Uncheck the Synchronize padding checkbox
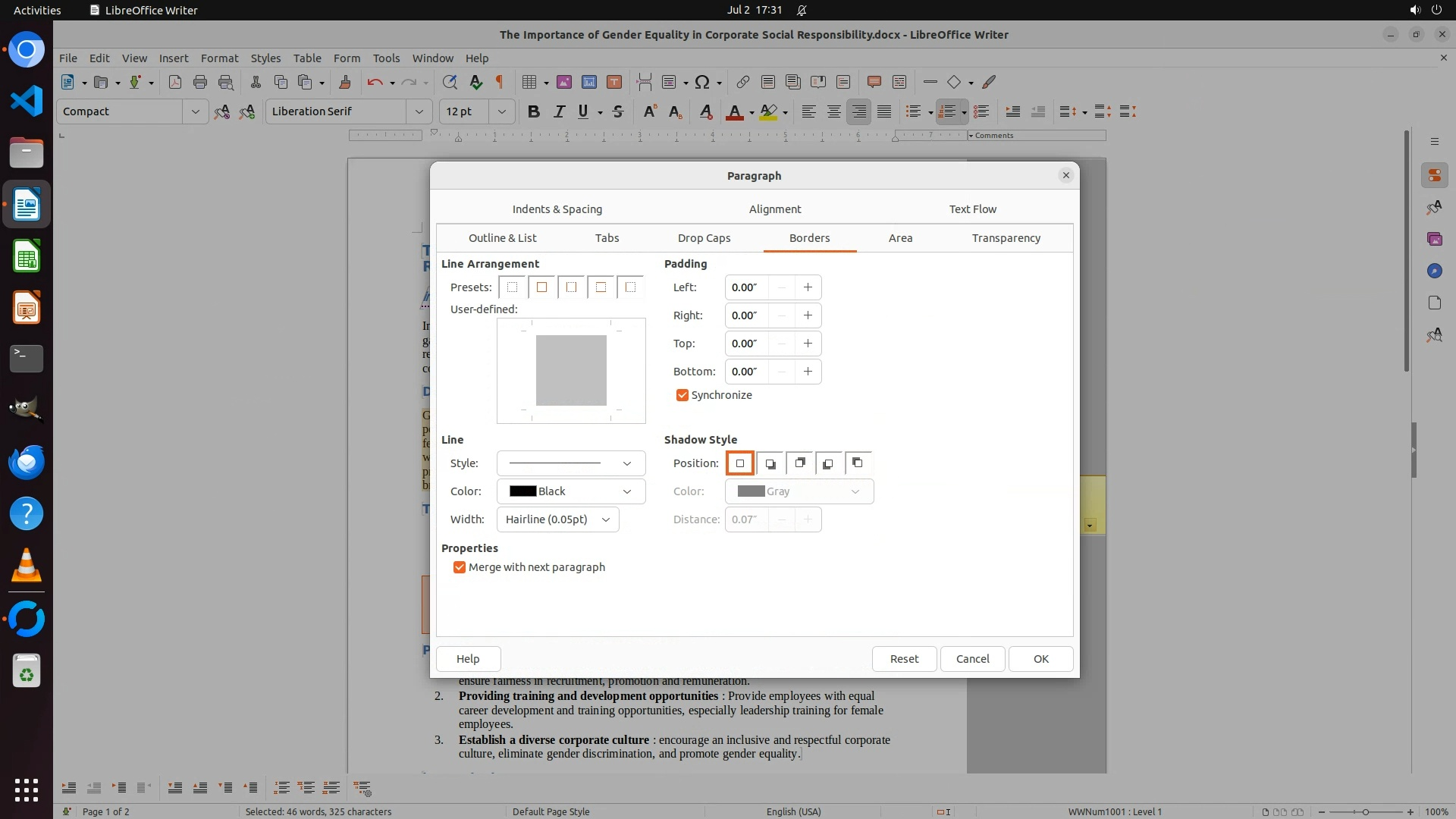 [682, 395]
